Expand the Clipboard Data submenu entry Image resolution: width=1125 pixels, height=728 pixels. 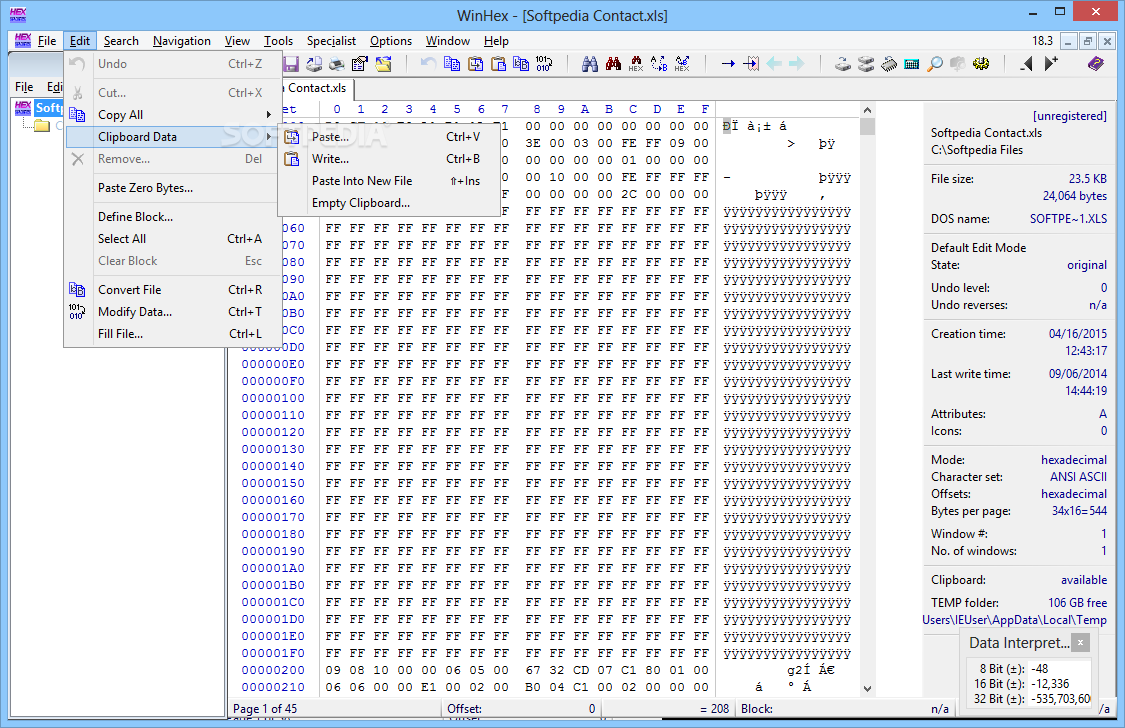(x=172, y=136)
